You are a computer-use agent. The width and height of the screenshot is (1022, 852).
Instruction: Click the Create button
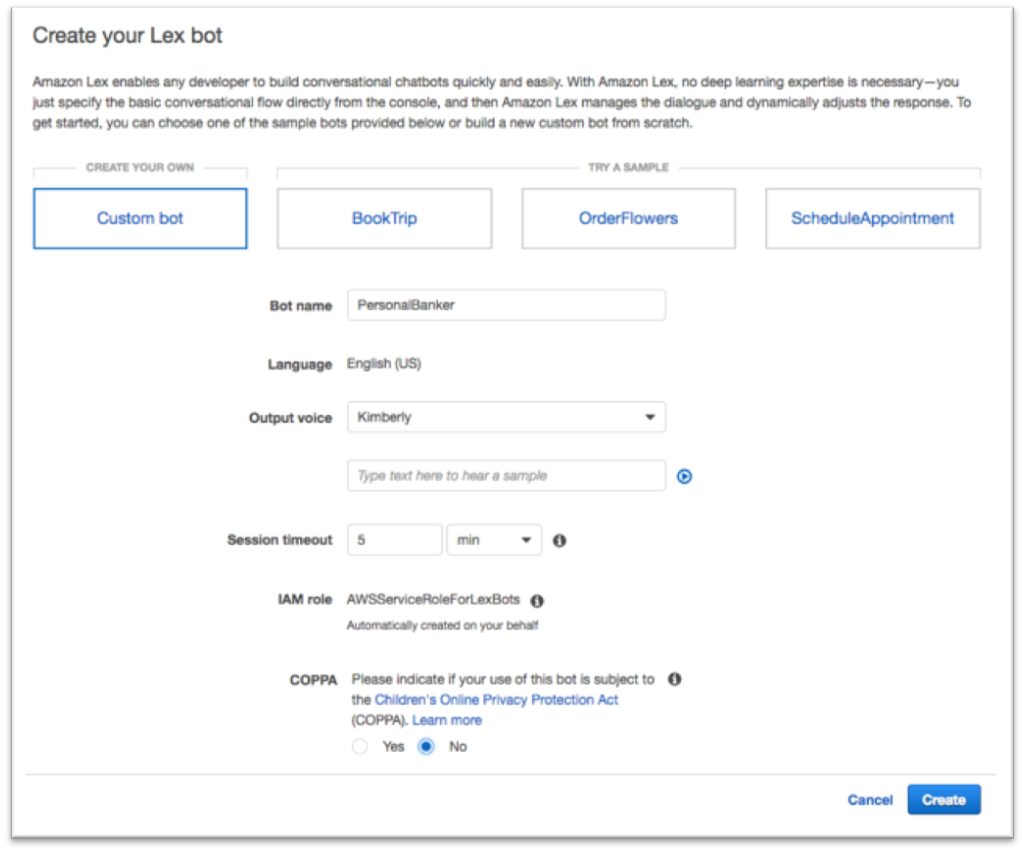coord(944,800)
